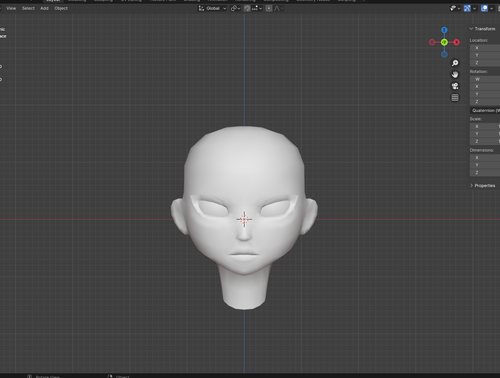Open the View menu in the viewport header
The height and width of the screenshot is (378, 500).
point(11,8)
